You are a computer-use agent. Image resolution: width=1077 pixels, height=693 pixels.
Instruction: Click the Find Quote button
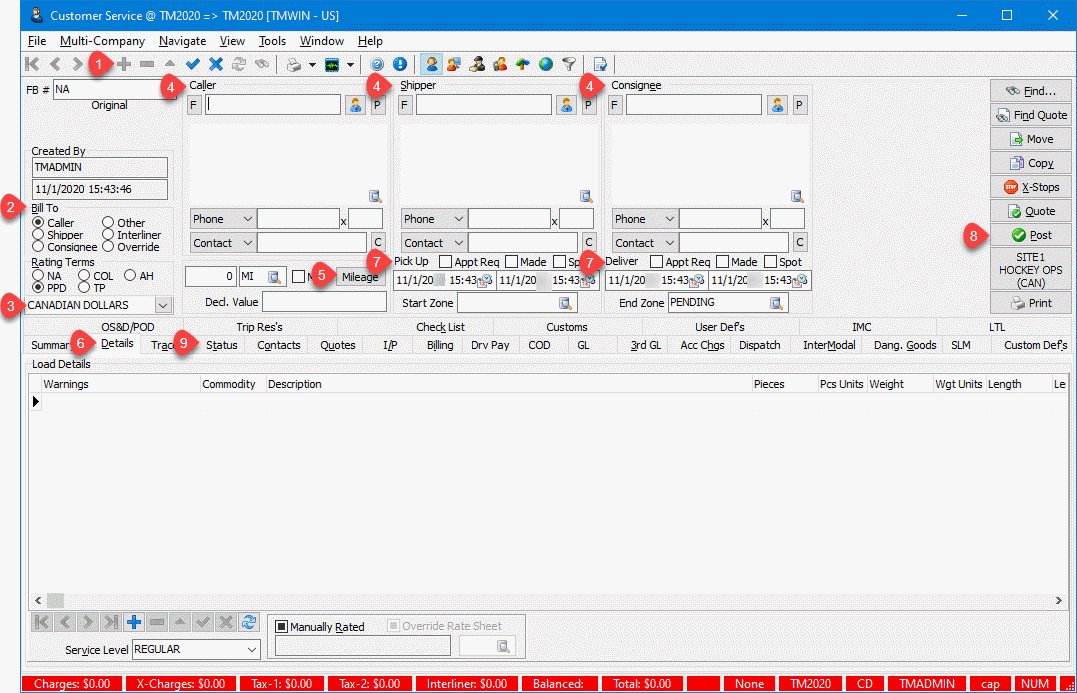[x=1030, y=115]
